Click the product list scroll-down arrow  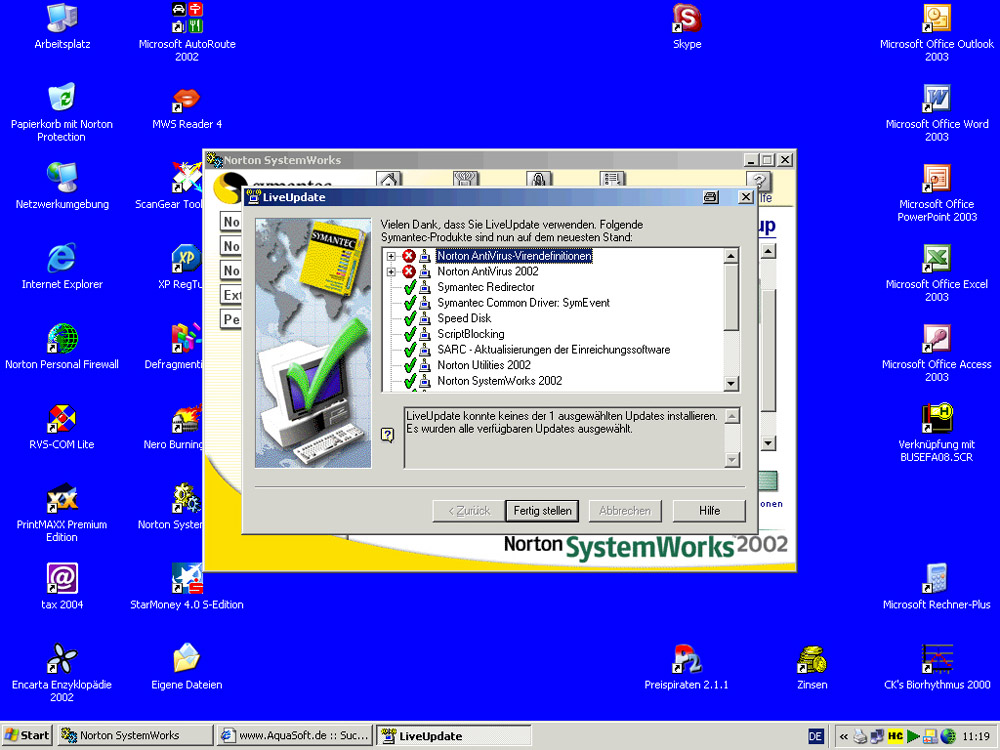731,384
